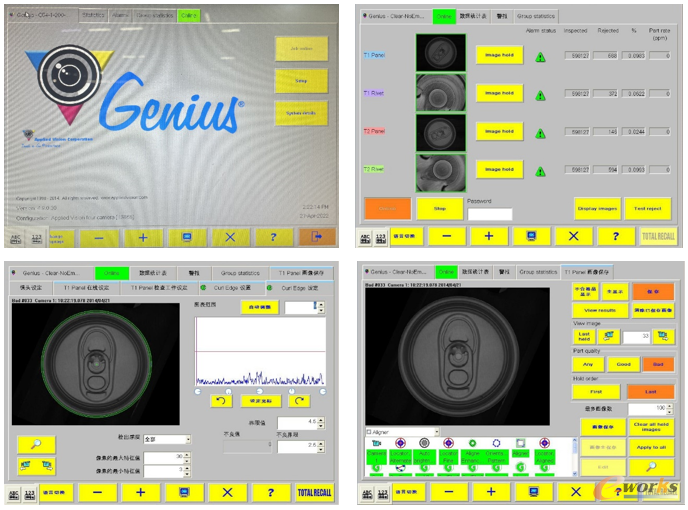Click the leftmost marker handle under the Curl Edge graph
The image size is (688, 510).
[x=197, y=391]
